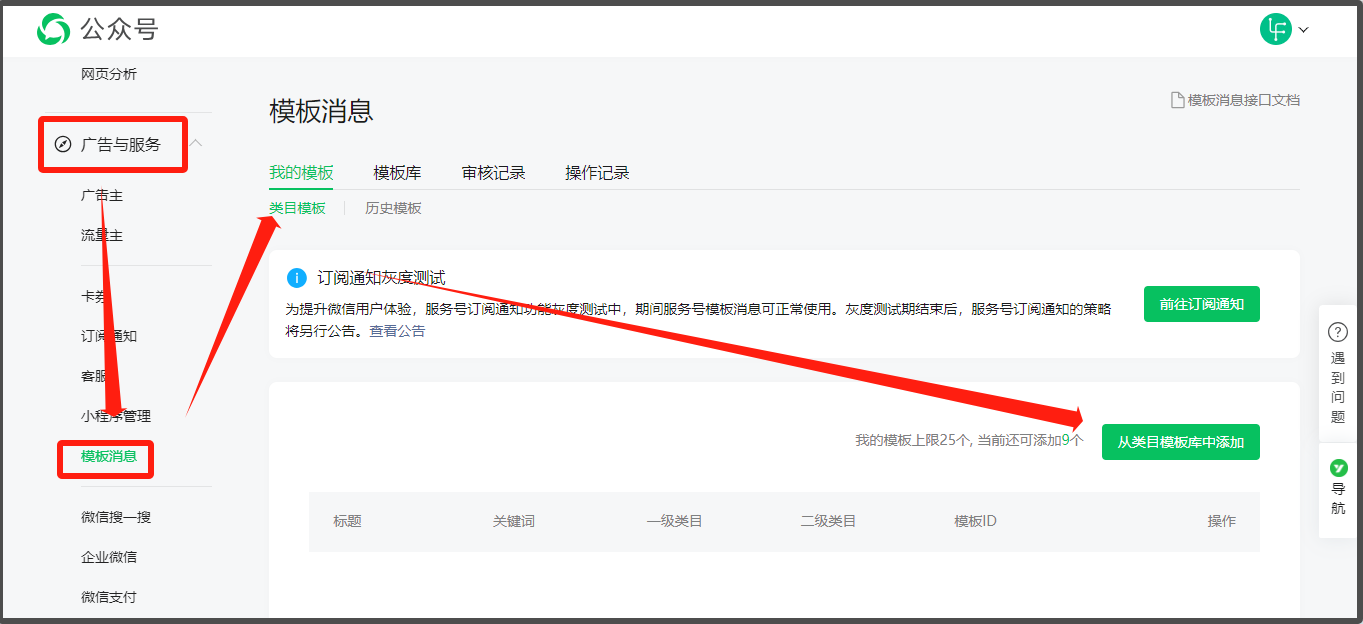Click the question mark help icon
The height and width of the screenshot is (624, 1363).
(x=1338, y=332)
